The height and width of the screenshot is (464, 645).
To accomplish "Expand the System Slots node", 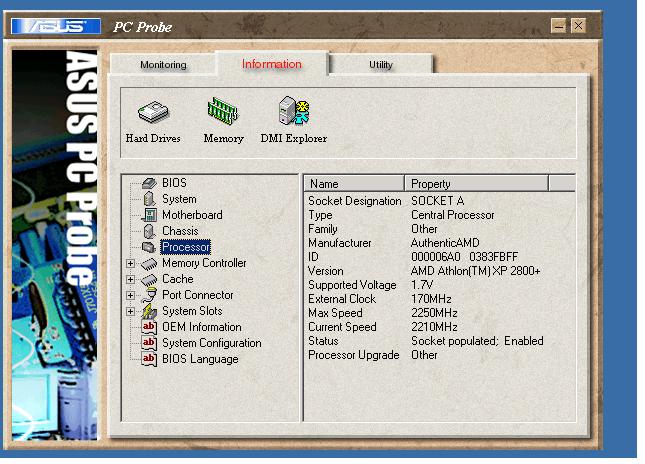I will click(x=130, y=311).
